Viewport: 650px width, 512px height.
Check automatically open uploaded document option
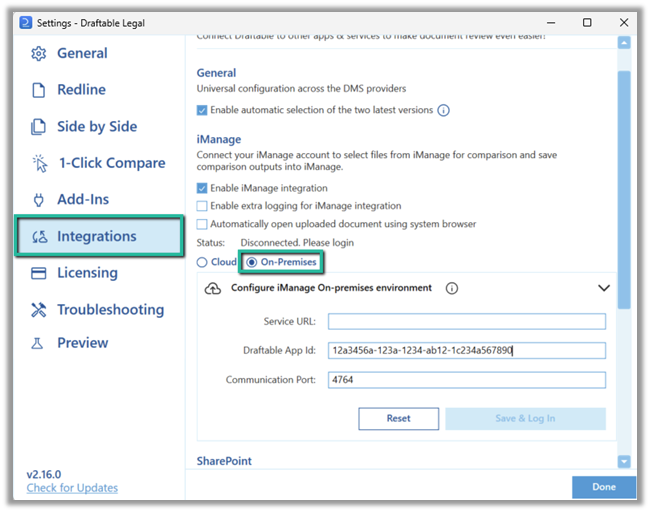click(x=202, y=224)
